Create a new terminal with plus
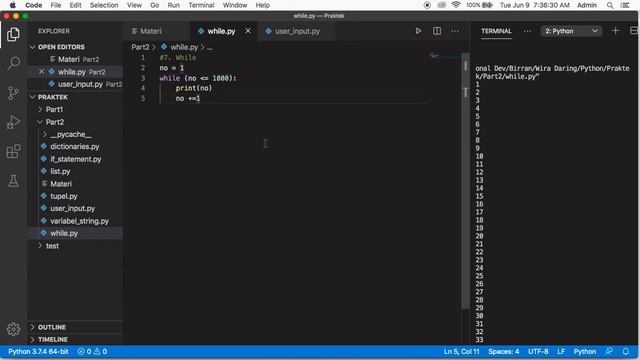The height and width of the screenshot is (360, 640). (615, 31)
